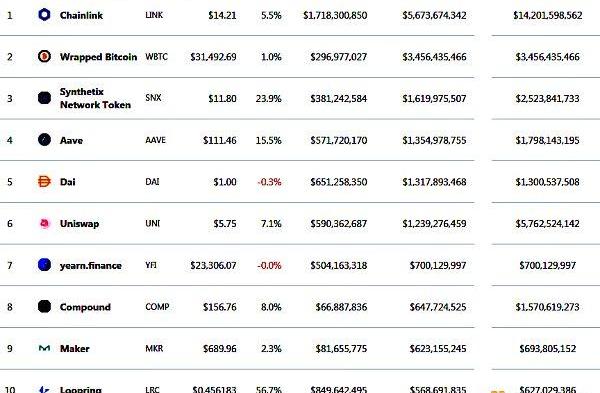Open the yearn.finance name link

pos(91,266)
